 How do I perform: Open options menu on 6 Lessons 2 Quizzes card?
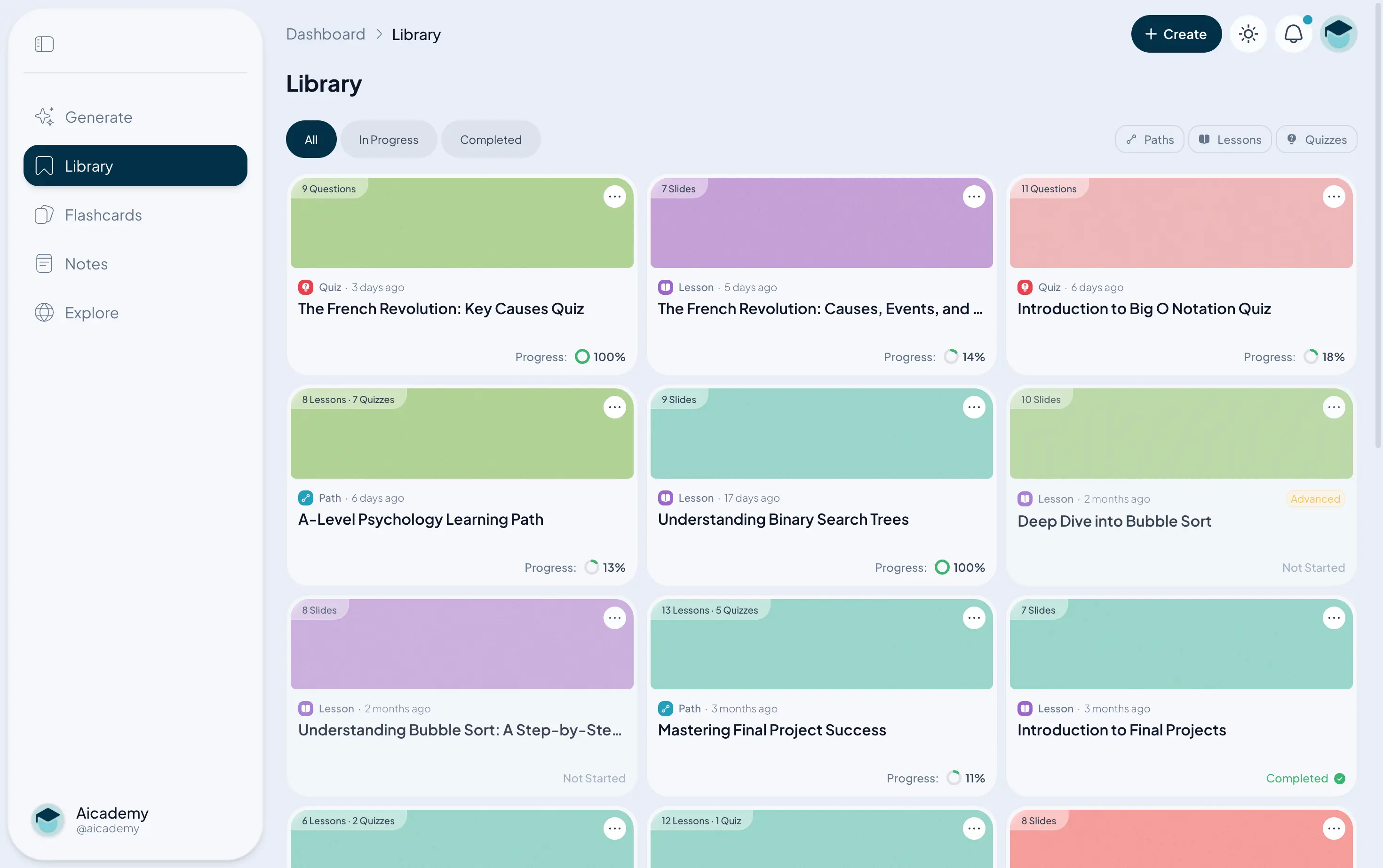[x=614, y=829]
